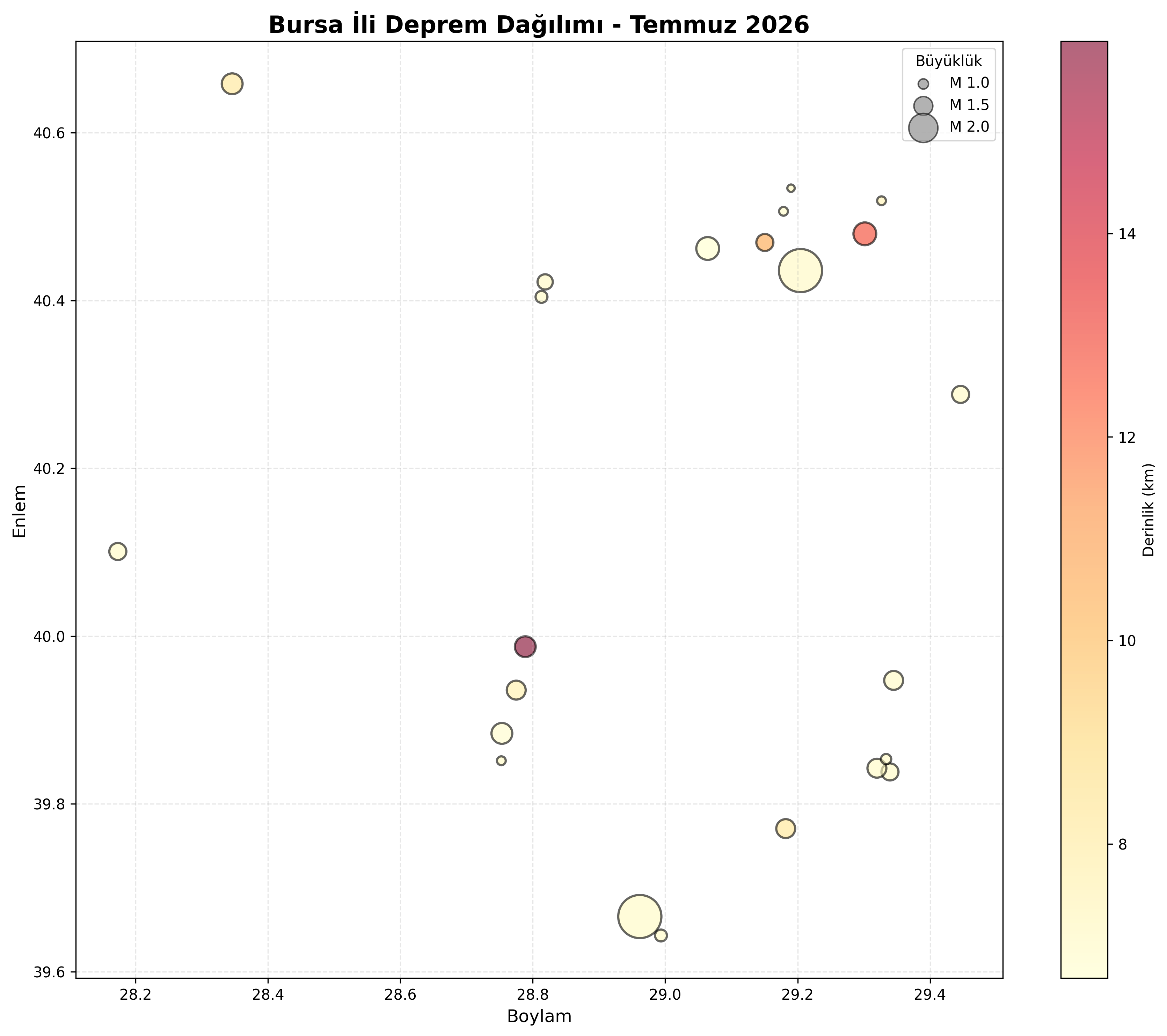Click the x-axis tick label 29.4
The height and width of the screenshot is (1036, 1167).
coord(930,995)
